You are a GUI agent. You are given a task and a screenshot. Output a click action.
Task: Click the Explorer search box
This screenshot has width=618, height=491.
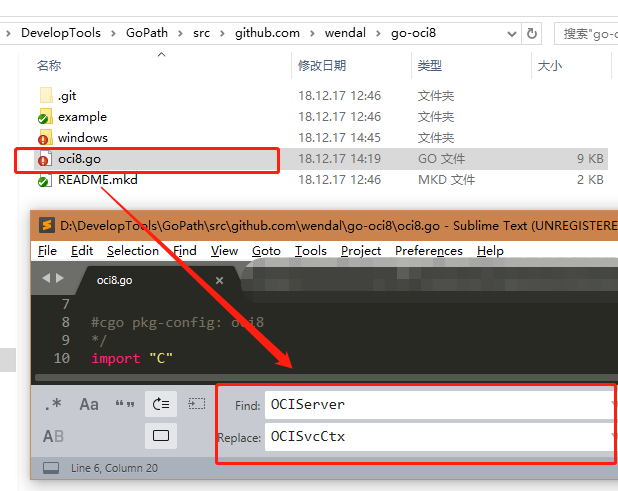586,33
